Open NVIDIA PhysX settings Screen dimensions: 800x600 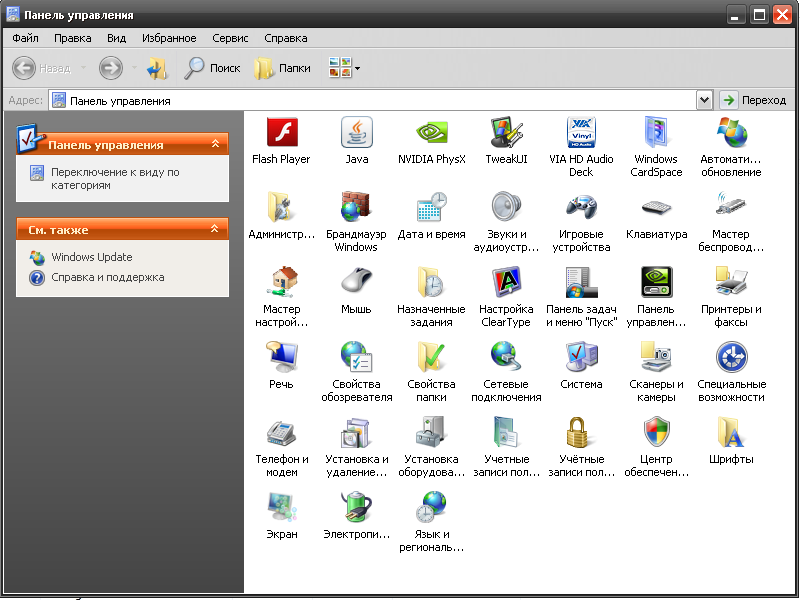[x=432, y=140]
